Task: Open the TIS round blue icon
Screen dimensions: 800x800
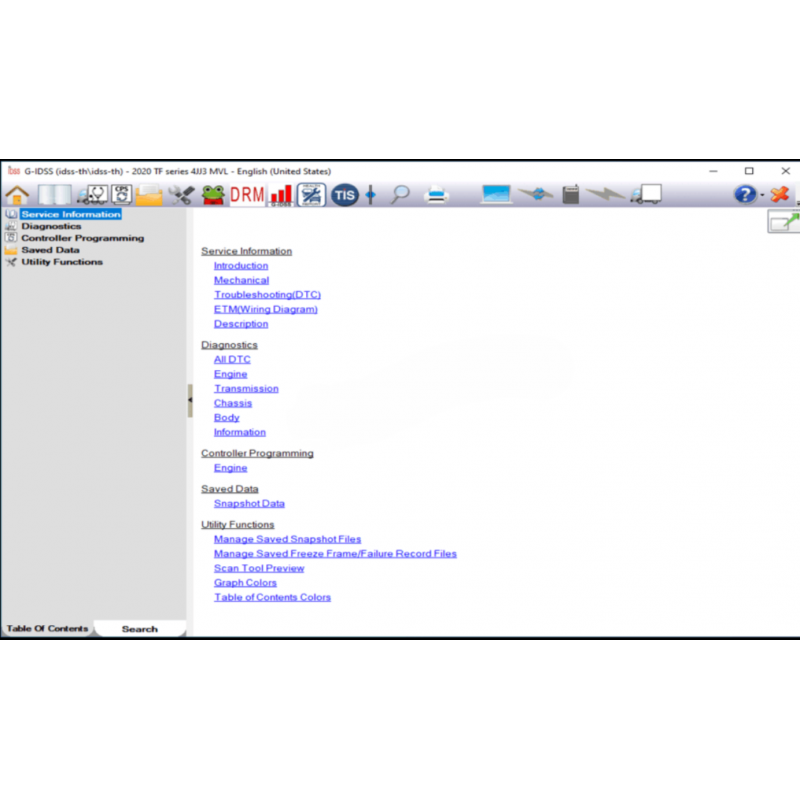Action: (344, 195)
